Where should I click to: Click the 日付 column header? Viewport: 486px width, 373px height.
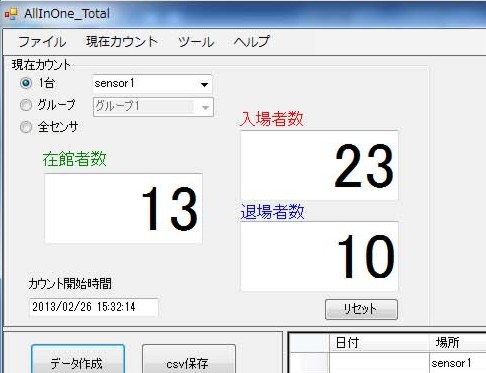[x=379, y=342]
